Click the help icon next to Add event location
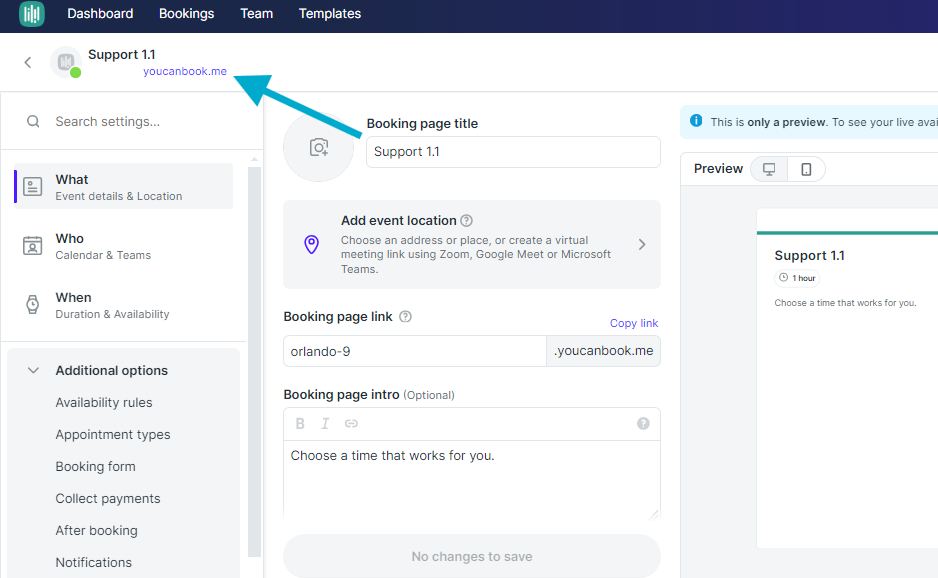 tap(467, 221)
